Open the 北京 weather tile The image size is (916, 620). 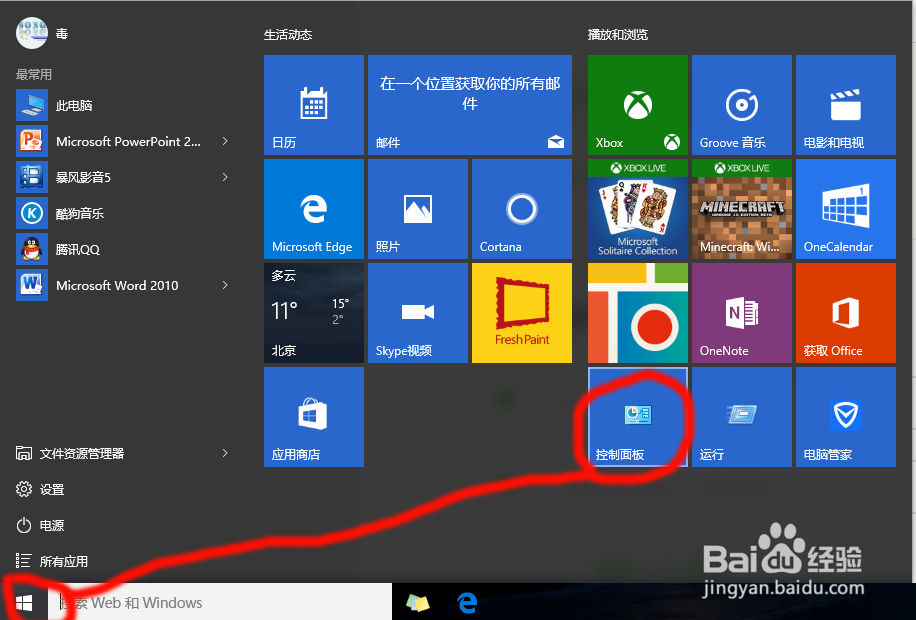coord(314,313)
